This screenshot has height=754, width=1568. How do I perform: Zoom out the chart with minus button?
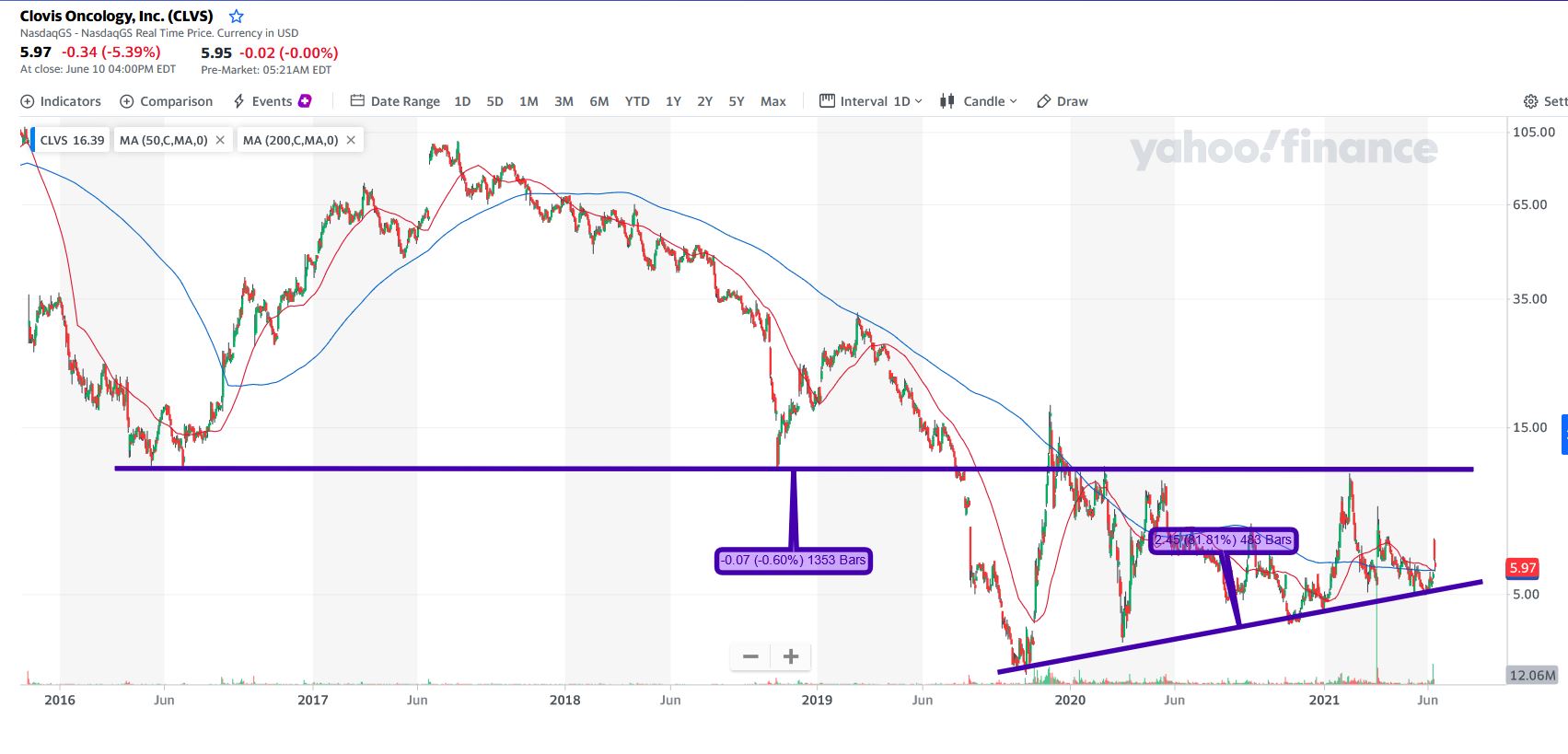[750, 656]
